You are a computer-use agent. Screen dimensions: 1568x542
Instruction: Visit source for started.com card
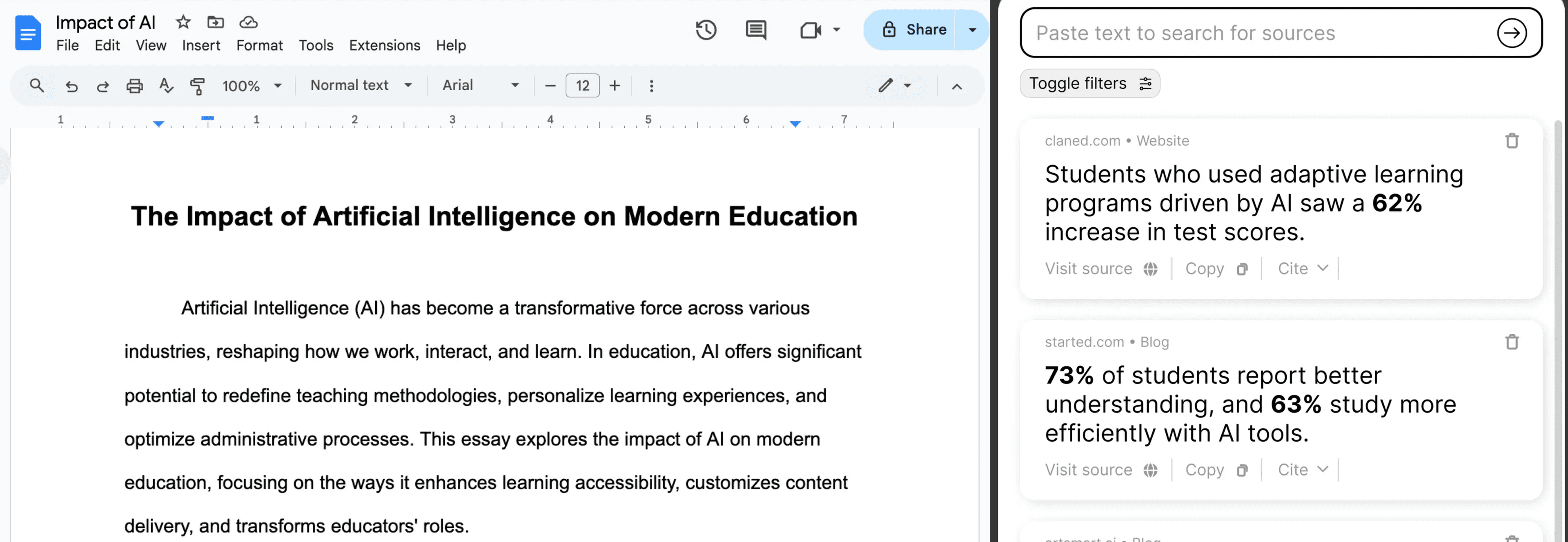(1101, 470)
